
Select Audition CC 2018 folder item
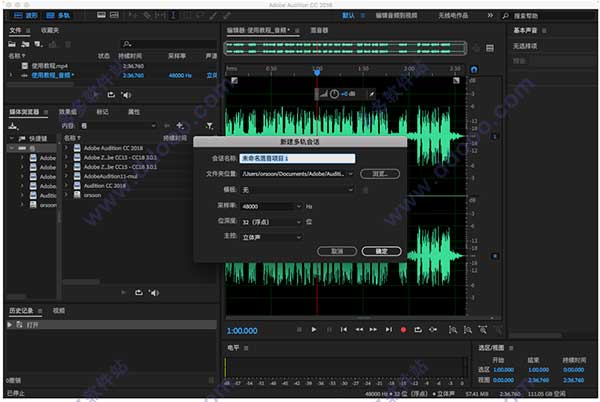[x=104, y=186]
